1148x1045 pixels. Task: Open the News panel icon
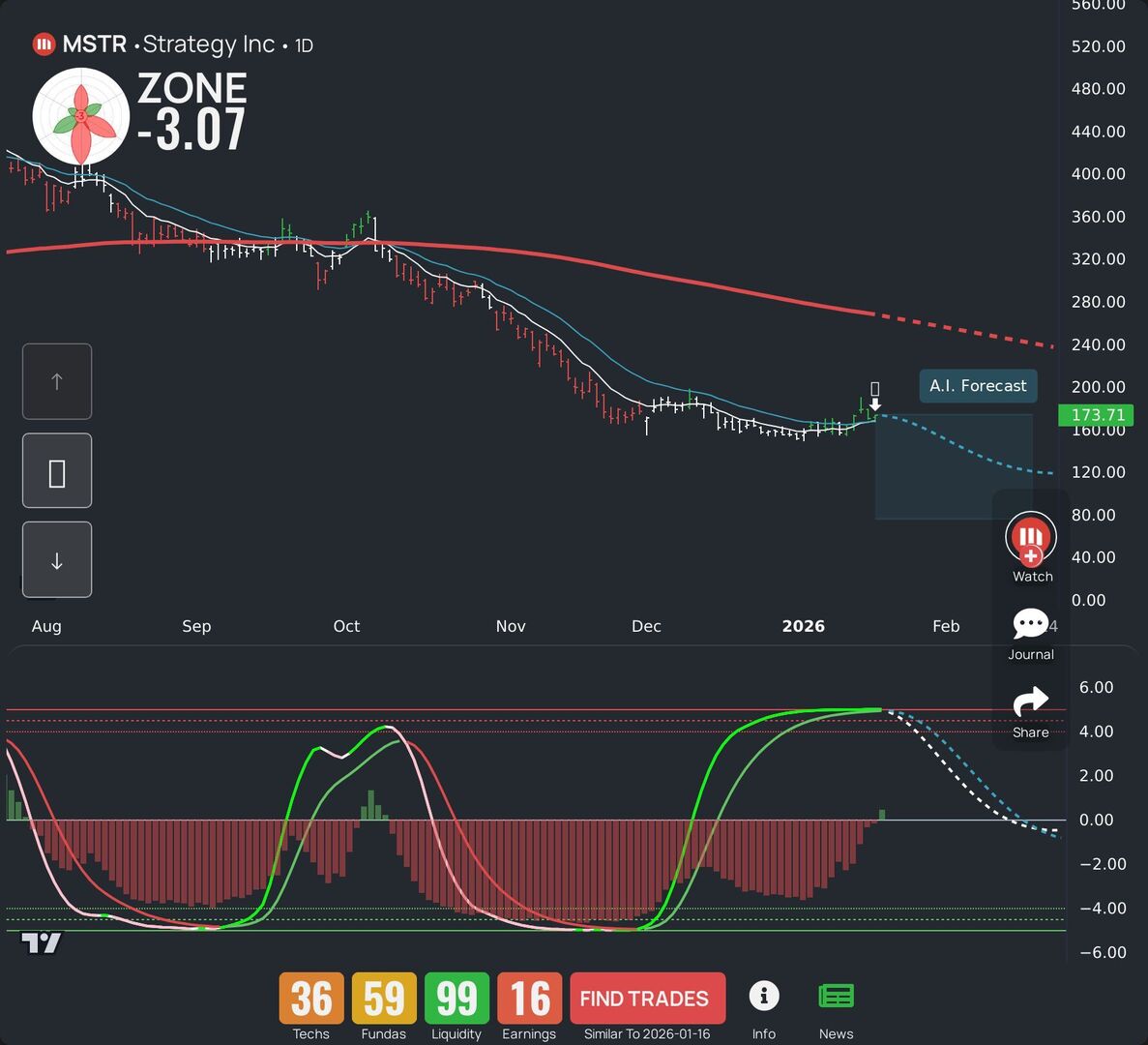[x=836, y=995]
